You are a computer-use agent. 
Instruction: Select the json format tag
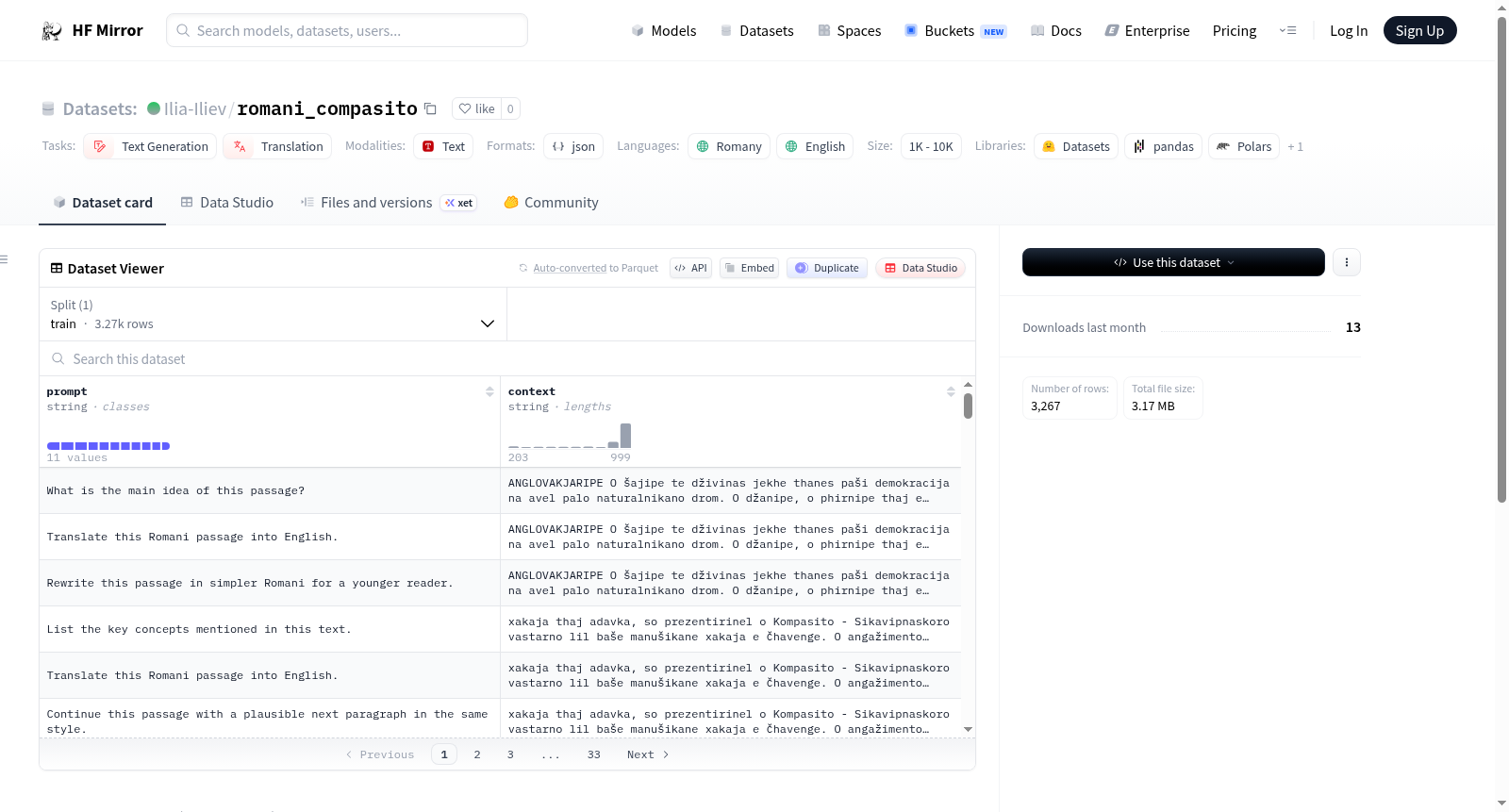573,146
